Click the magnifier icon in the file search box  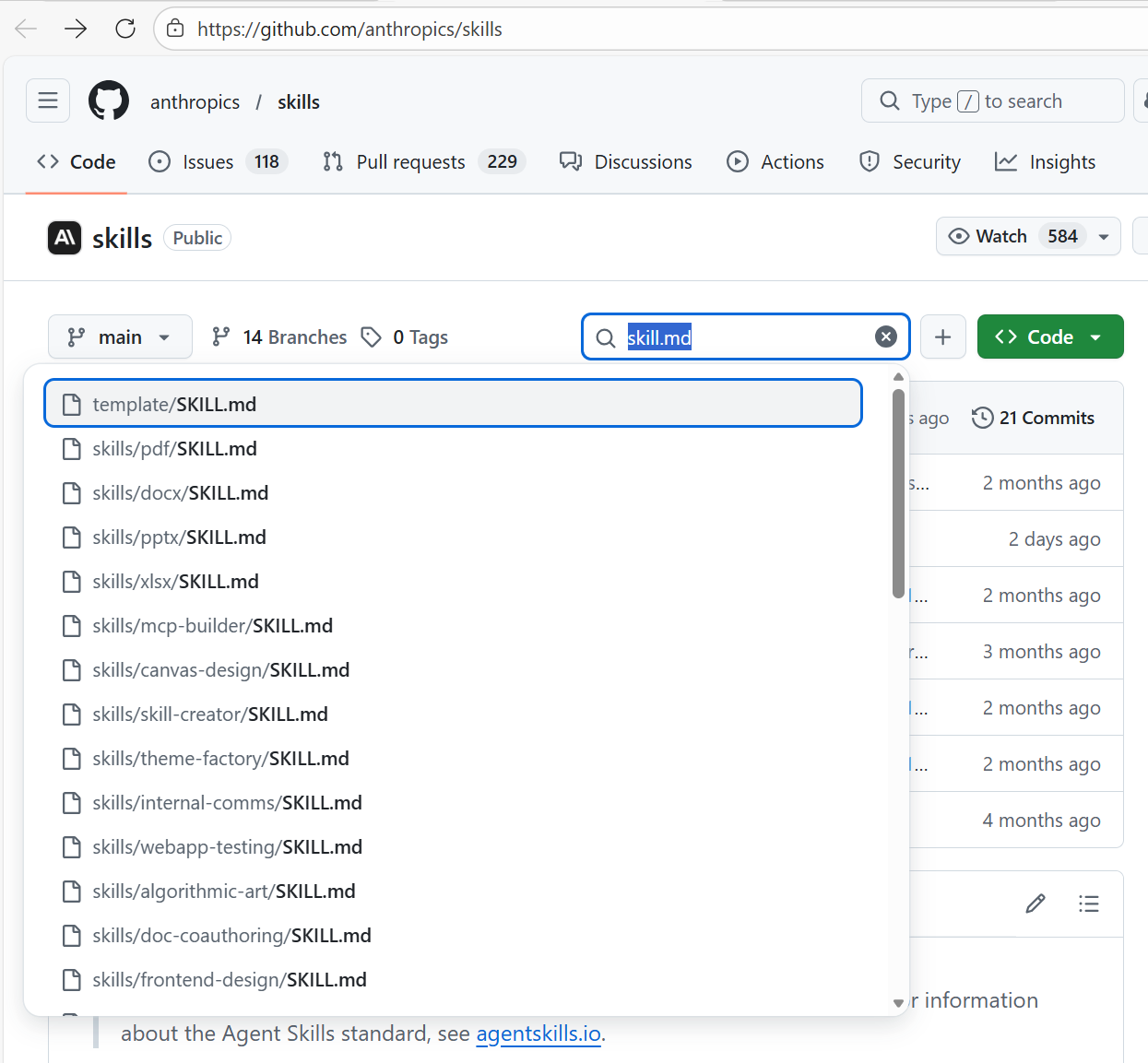point(606,337)
